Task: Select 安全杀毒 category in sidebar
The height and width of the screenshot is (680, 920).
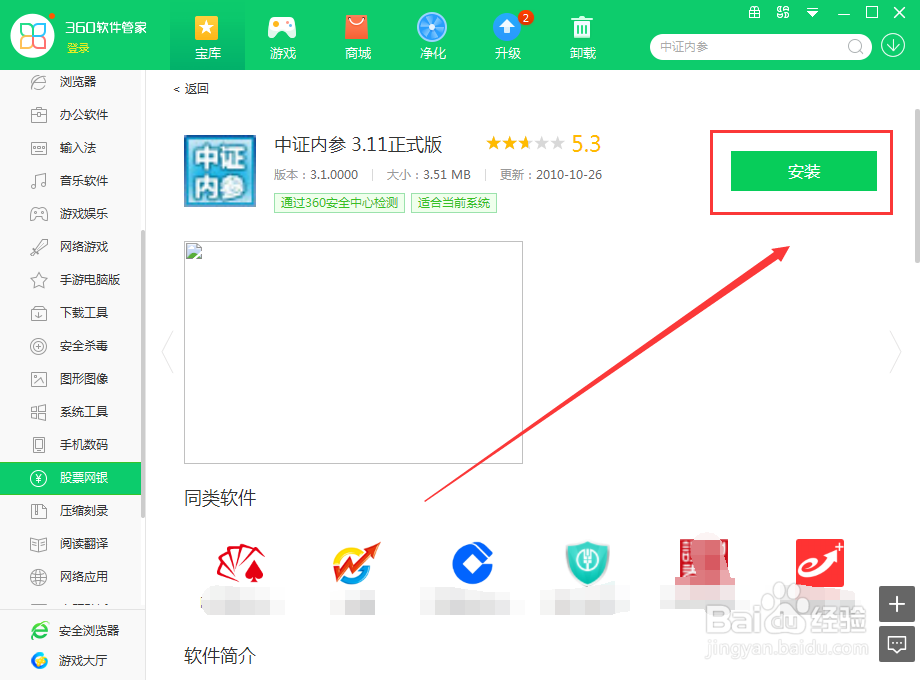Action: [x=70, y=346]
